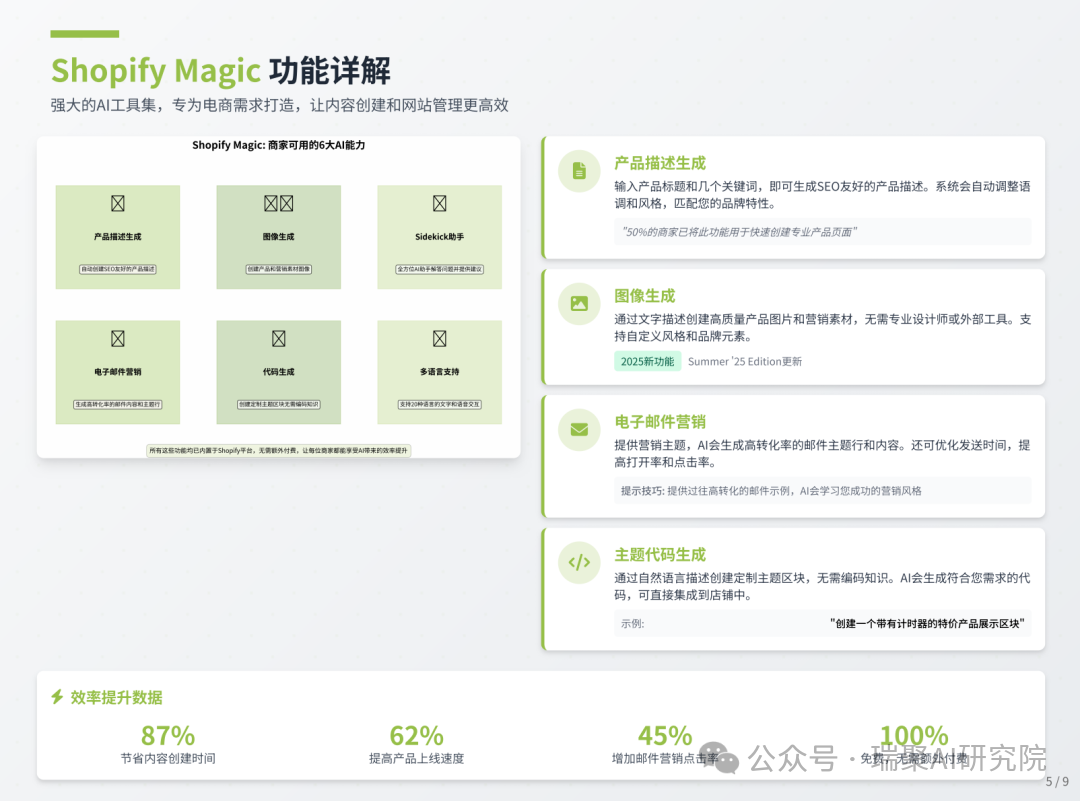1080x801 pixels.
Task: Click the right placeholder icon in 图像生成 tile
Action: [x=287, y=203]
